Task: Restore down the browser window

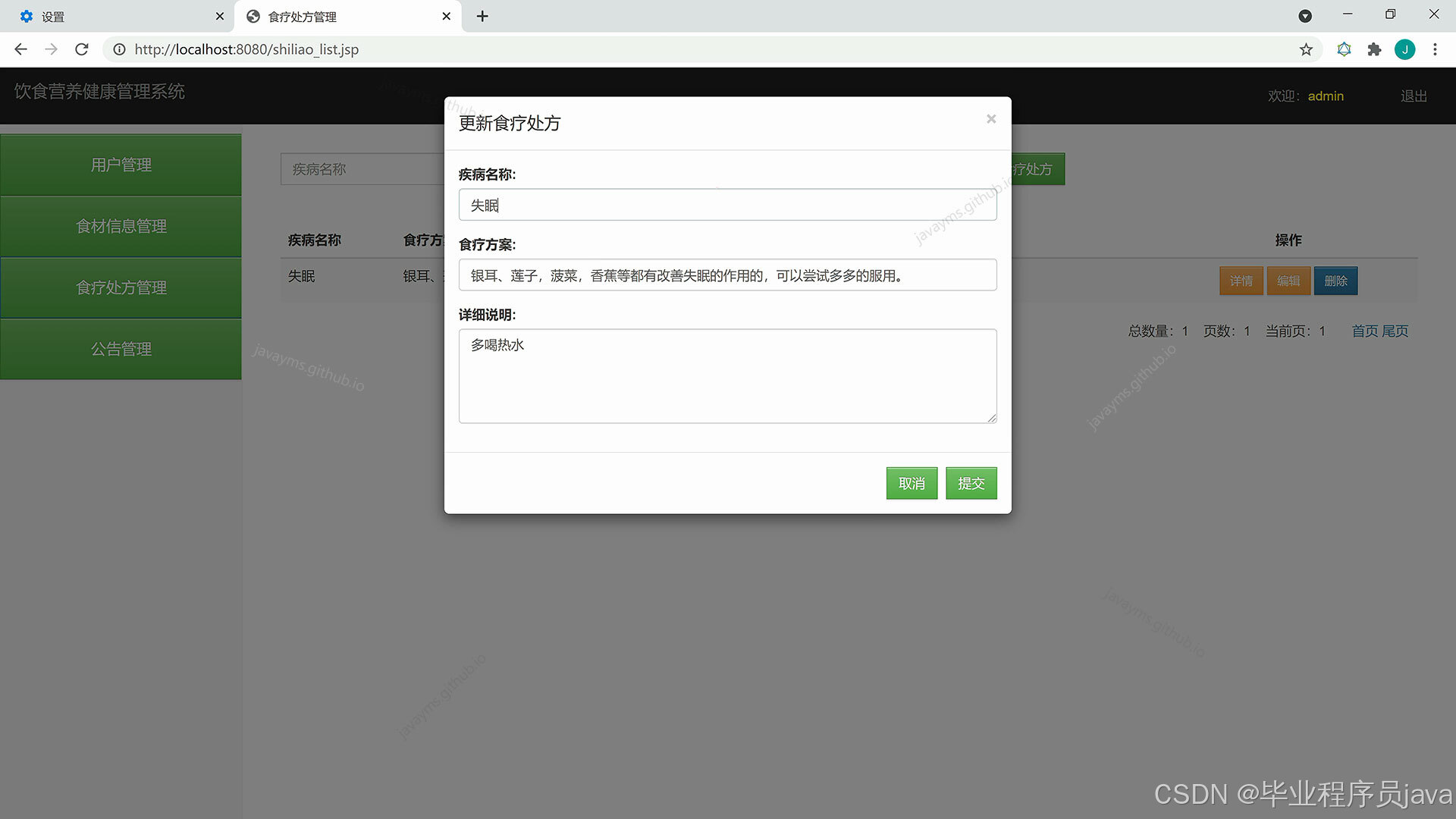Action: (x=1390, y=14)
